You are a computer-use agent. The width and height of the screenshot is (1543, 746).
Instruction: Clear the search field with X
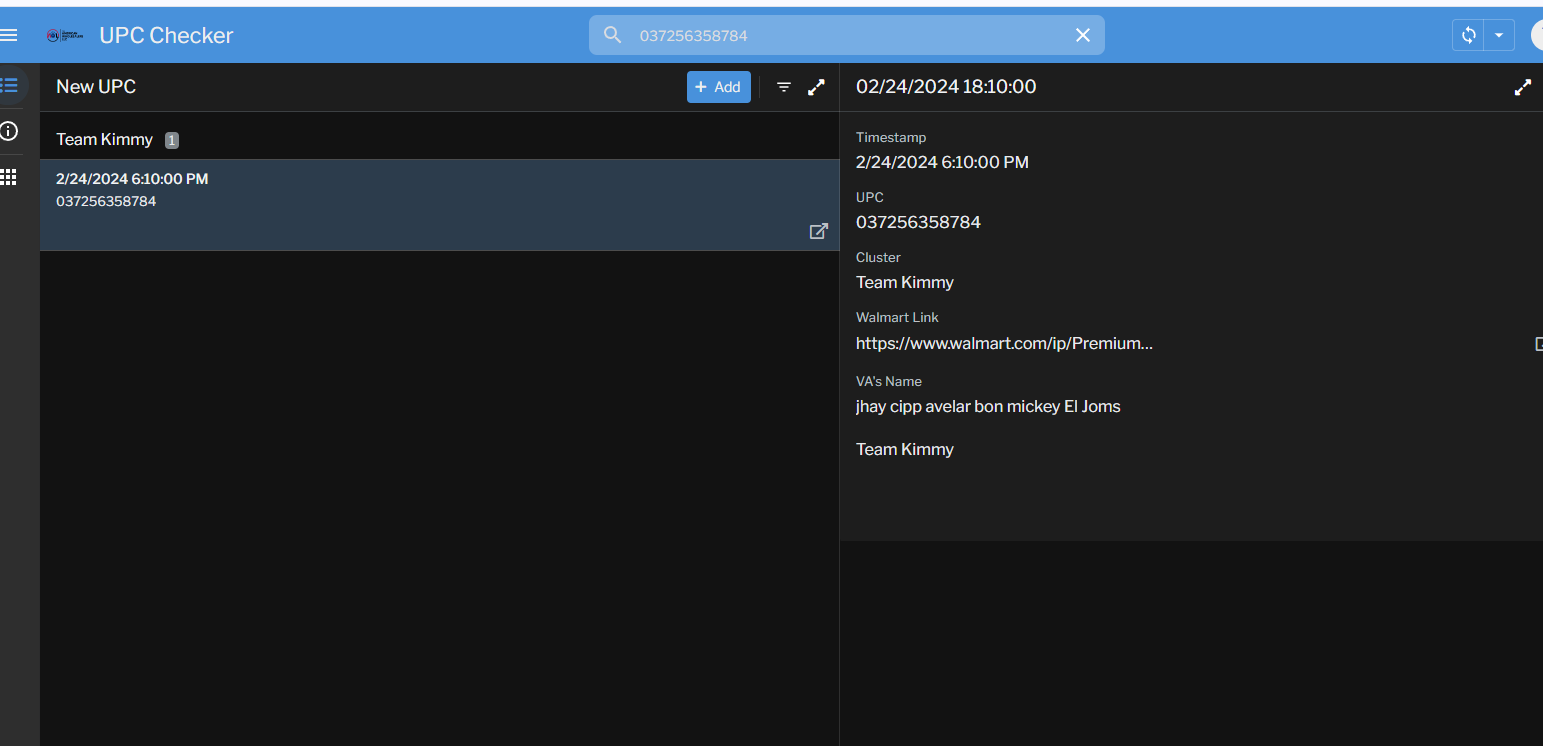click(x=1082, y=35)
